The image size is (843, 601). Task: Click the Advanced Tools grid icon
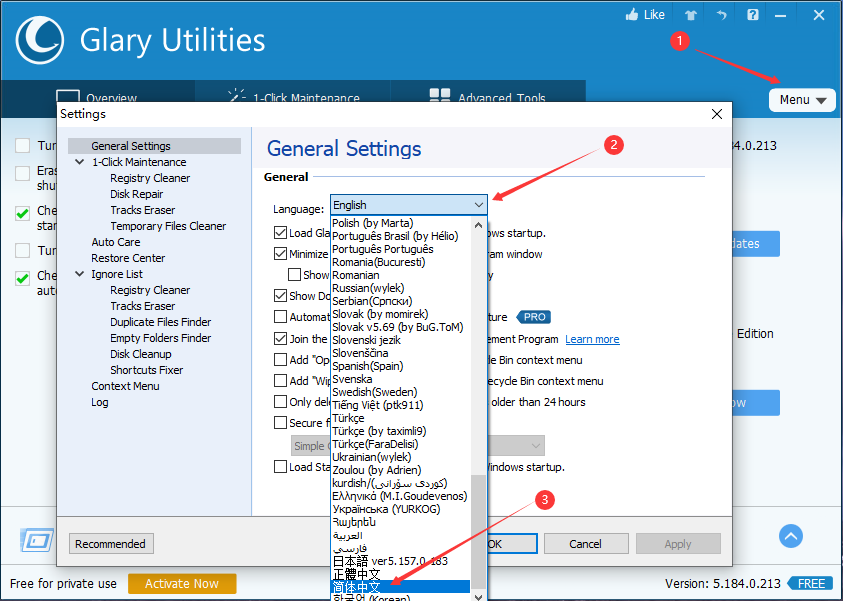pyautogui.click(x=440, y=96)
